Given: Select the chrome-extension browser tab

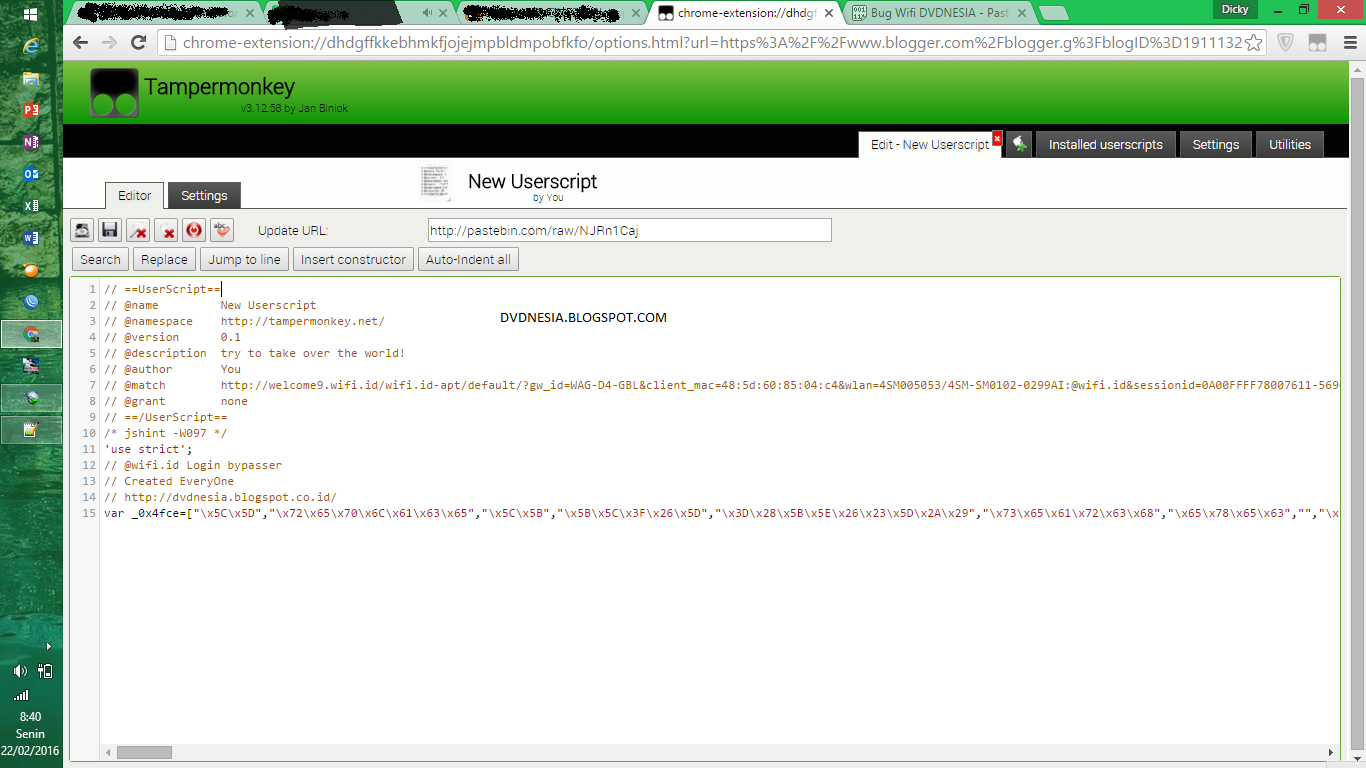Looking at the screenshot, I should click(745, 13).
